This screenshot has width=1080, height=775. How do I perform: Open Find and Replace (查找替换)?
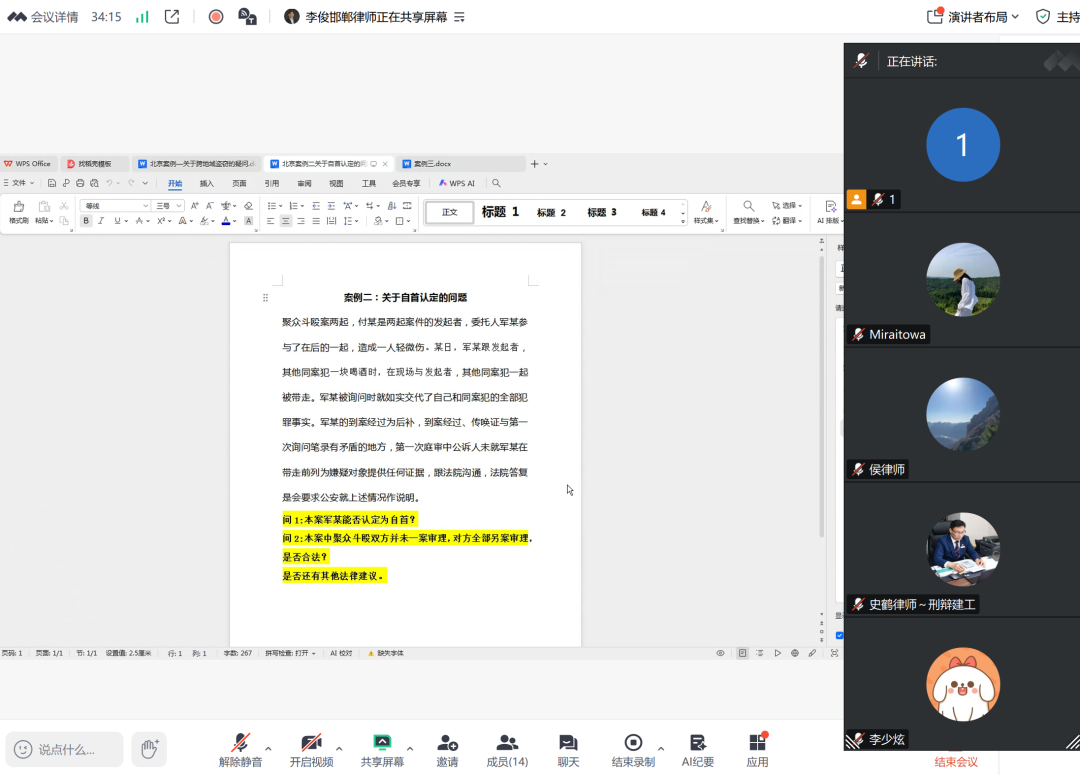748,212
